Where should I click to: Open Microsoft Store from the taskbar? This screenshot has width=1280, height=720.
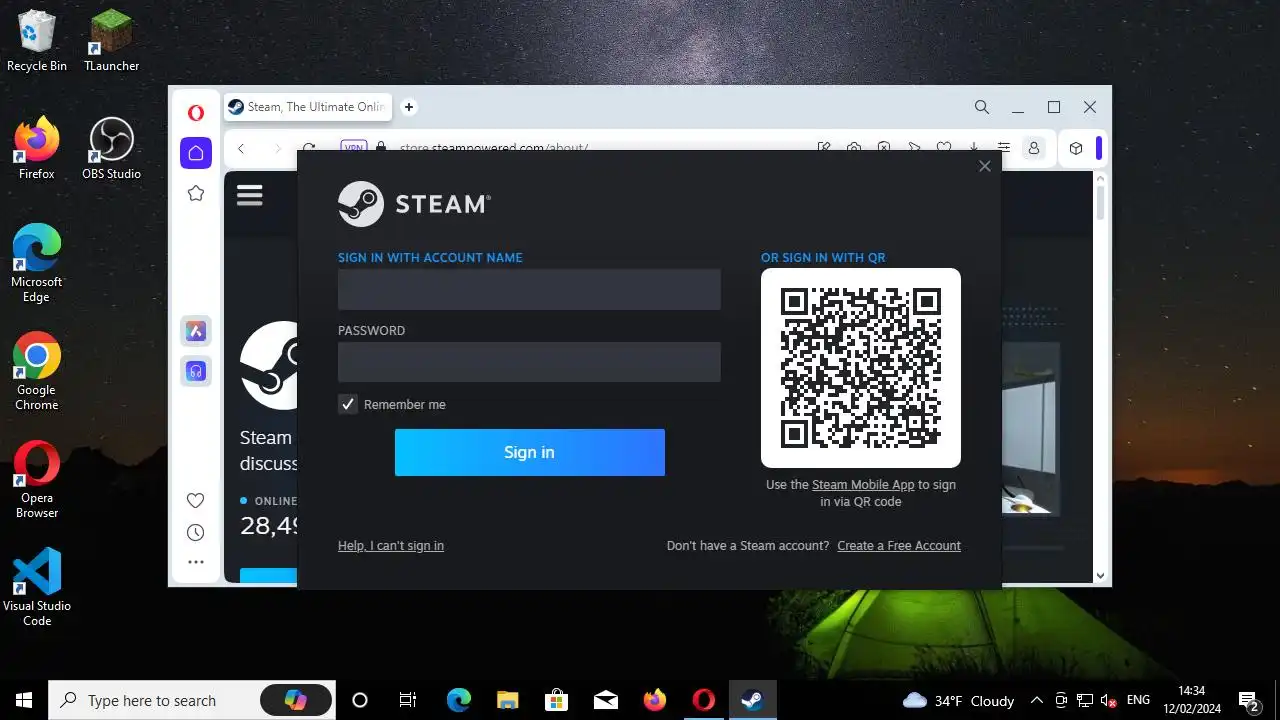(x=557, y=700)
